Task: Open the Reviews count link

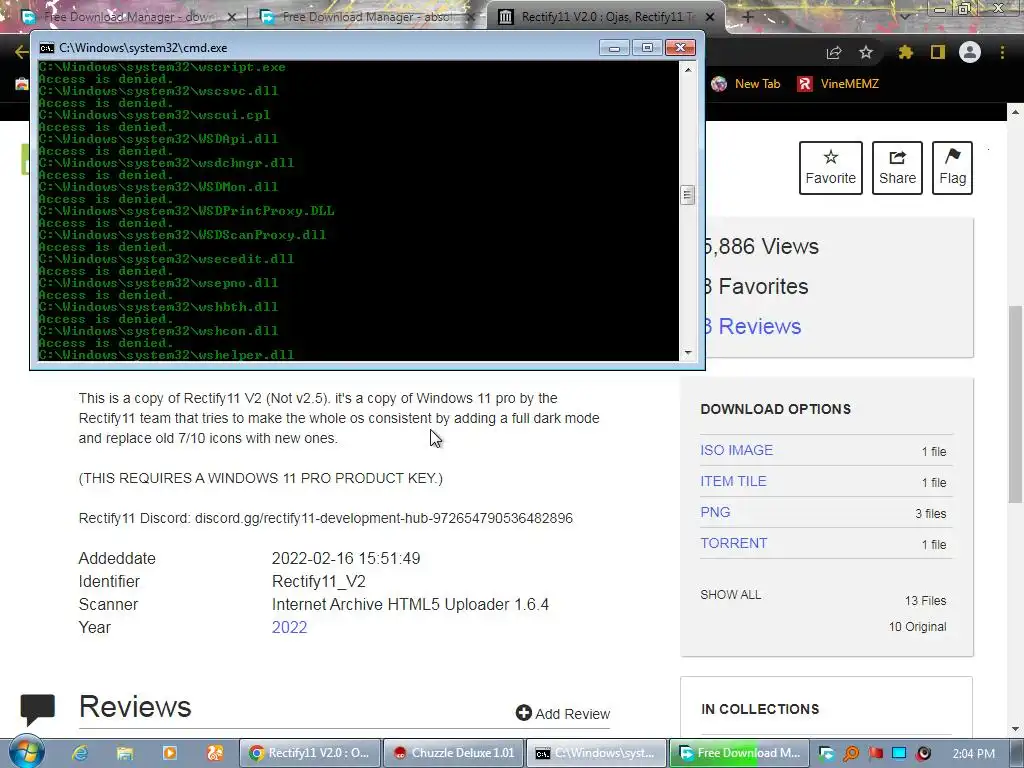Action: pos(753,326)
